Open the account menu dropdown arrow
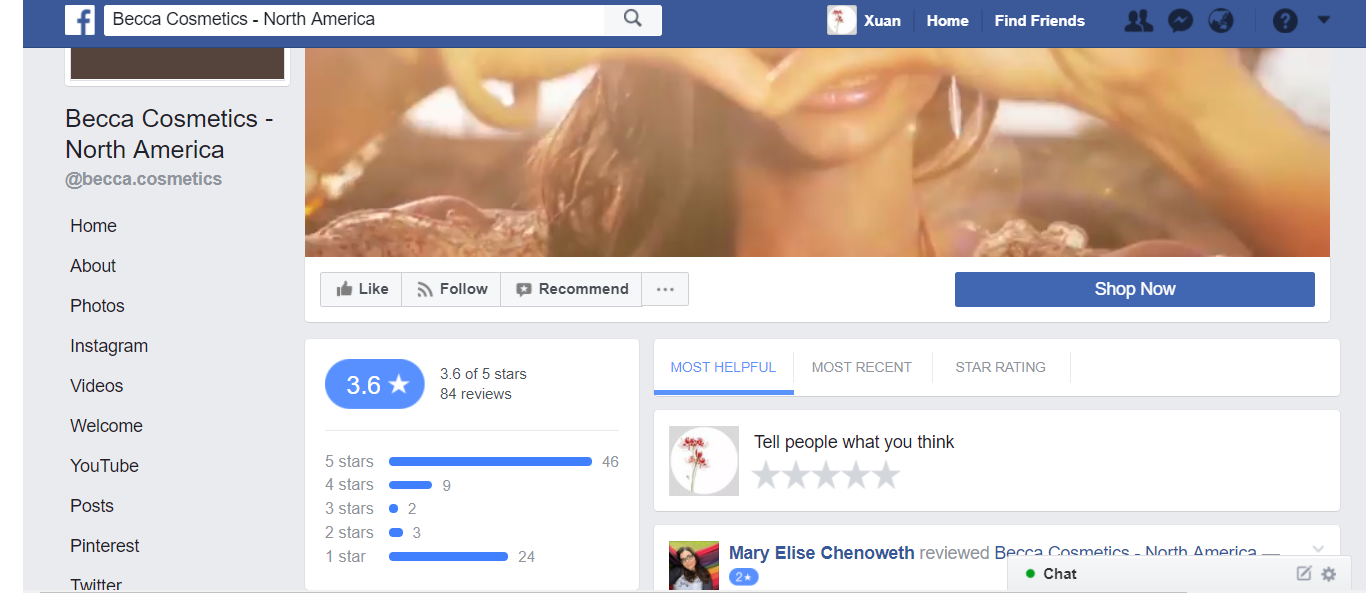The height and width of the screenshot is (593, 1366). click(x=1324, y=19)
